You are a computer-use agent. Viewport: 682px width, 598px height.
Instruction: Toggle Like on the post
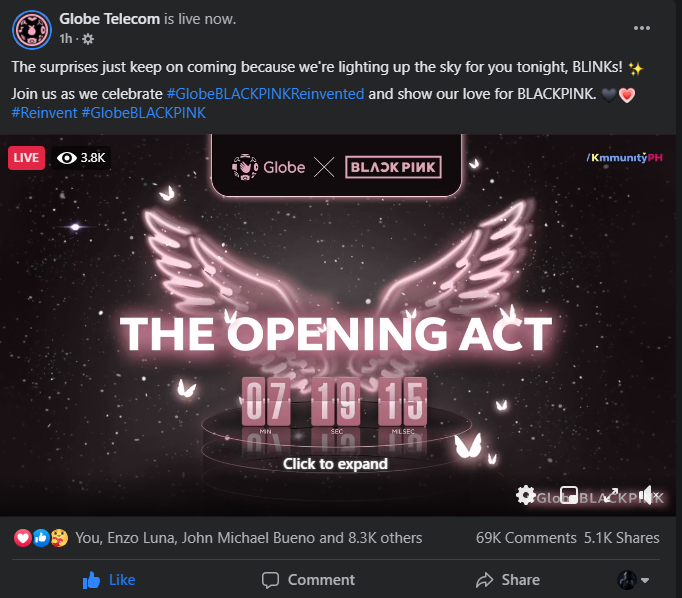click(x=109, y=580)
